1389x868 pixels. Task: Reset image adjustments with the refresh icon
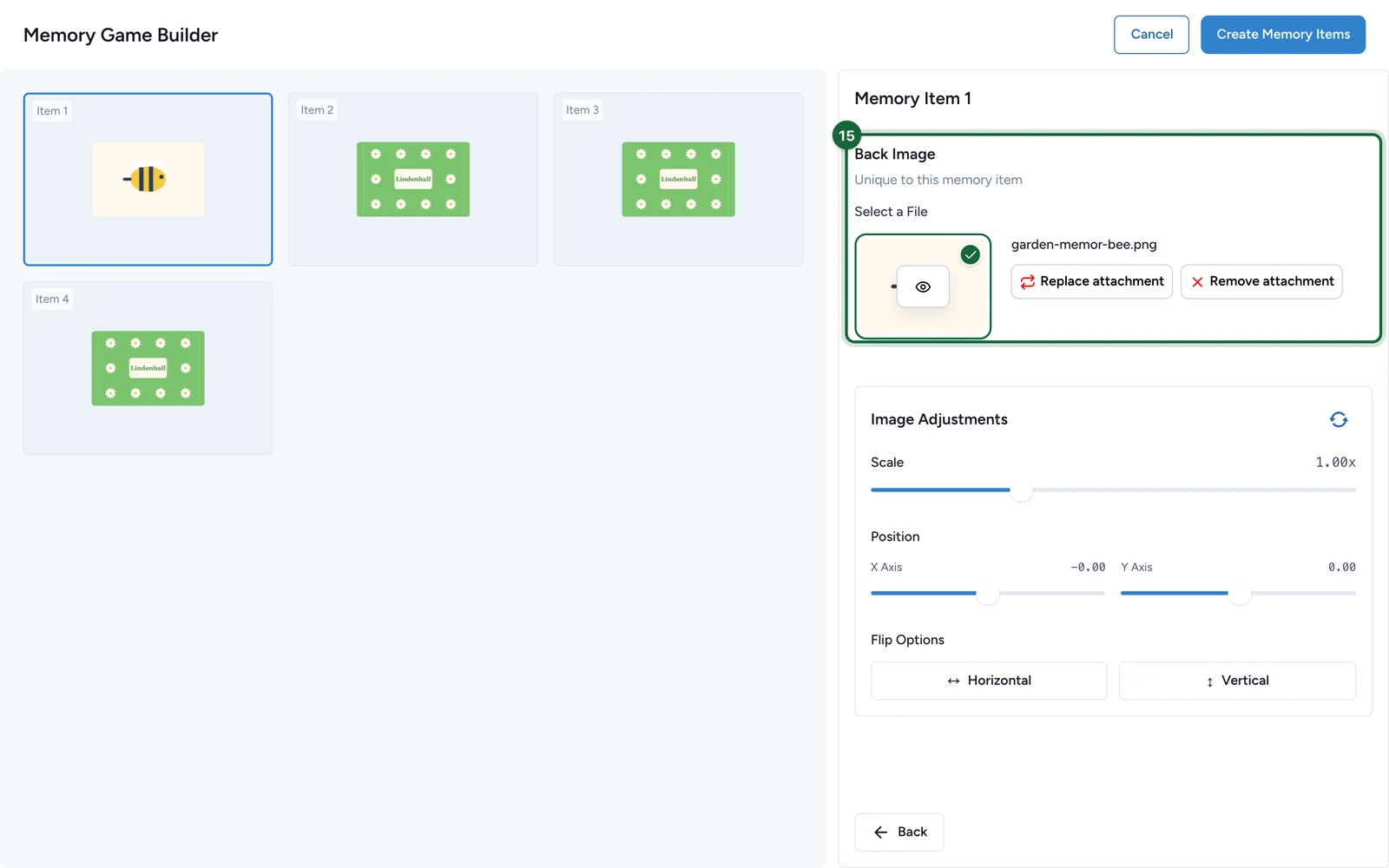(x=1339, y=420)
